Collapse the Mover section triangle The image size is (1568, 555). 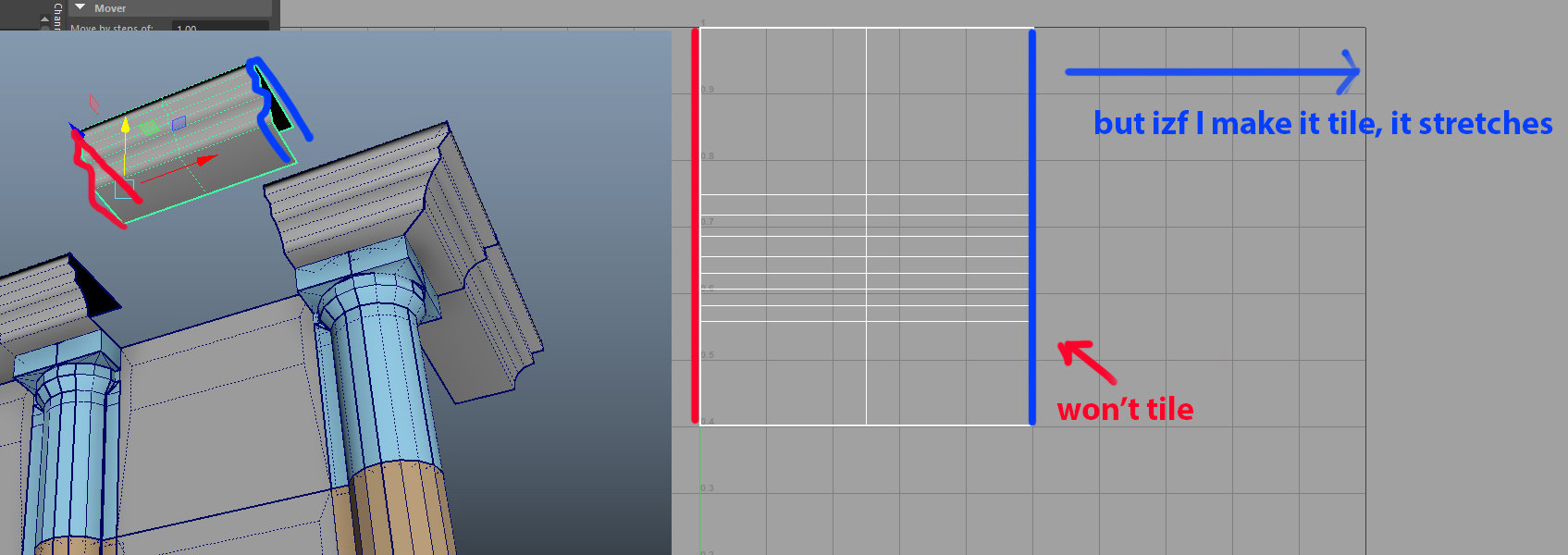pyautogui.click(x=80, y=7)
